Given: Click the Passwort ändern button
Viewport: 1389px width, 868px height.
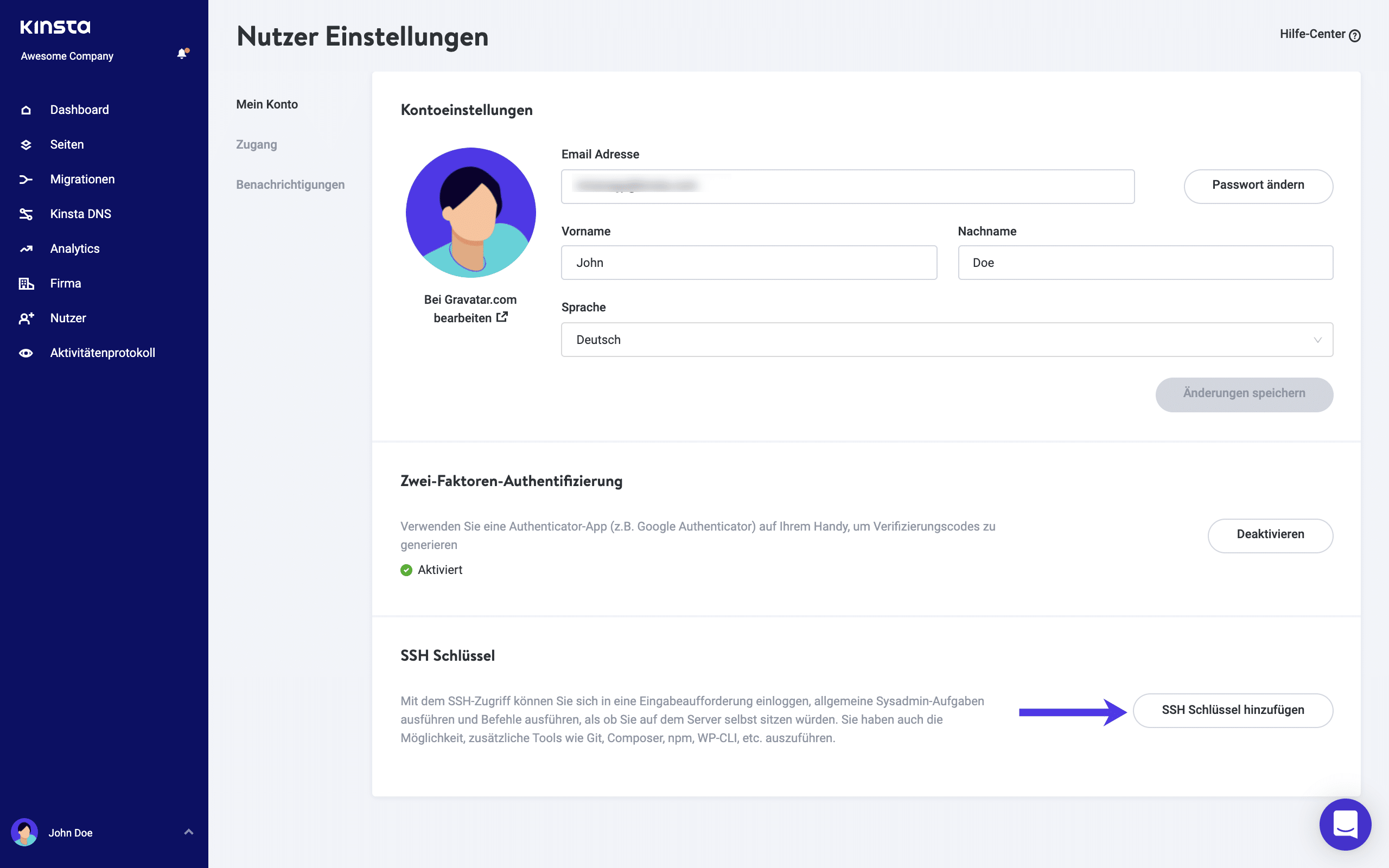Looking at the screenshot, I should pyautogui.click(x=1258, y=186).
